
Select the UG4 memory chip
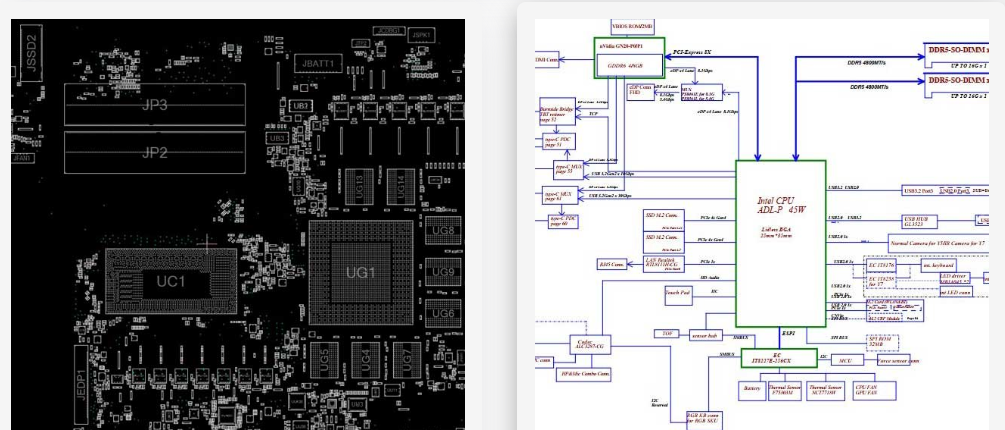(x=365, y=360)
